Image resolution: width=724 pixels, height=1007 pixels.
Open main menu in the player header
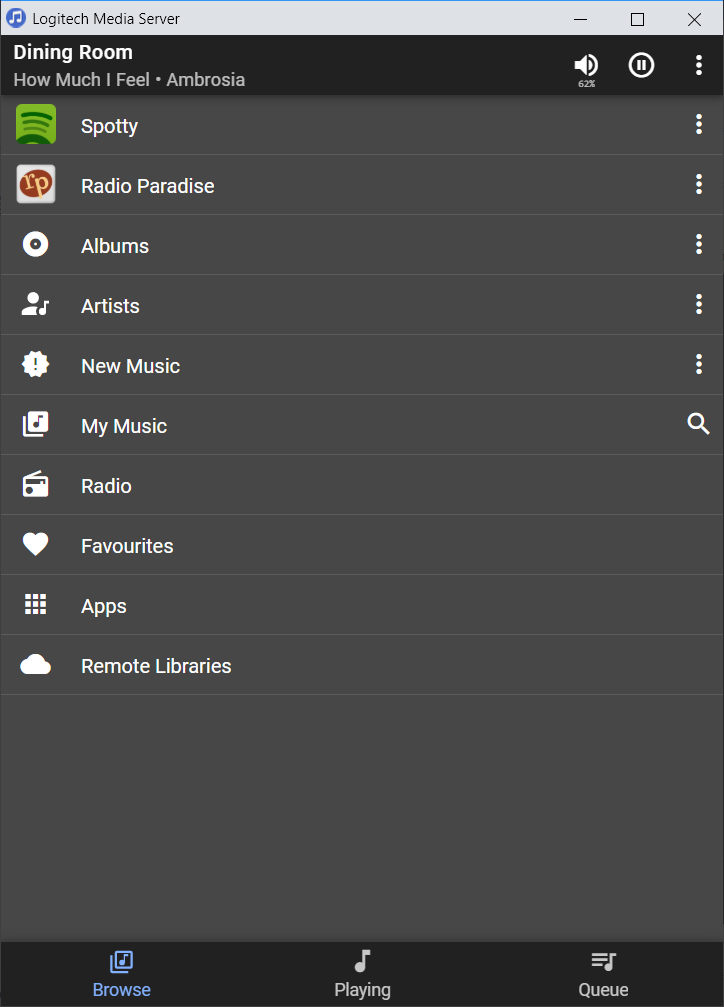click(x=699, y=65)
